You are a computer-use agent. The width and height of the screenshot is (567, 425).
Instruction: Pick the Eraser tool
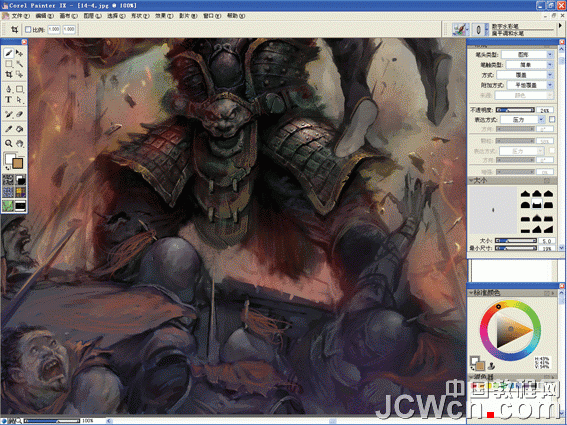pyautogui.click(x=20, y=114)
